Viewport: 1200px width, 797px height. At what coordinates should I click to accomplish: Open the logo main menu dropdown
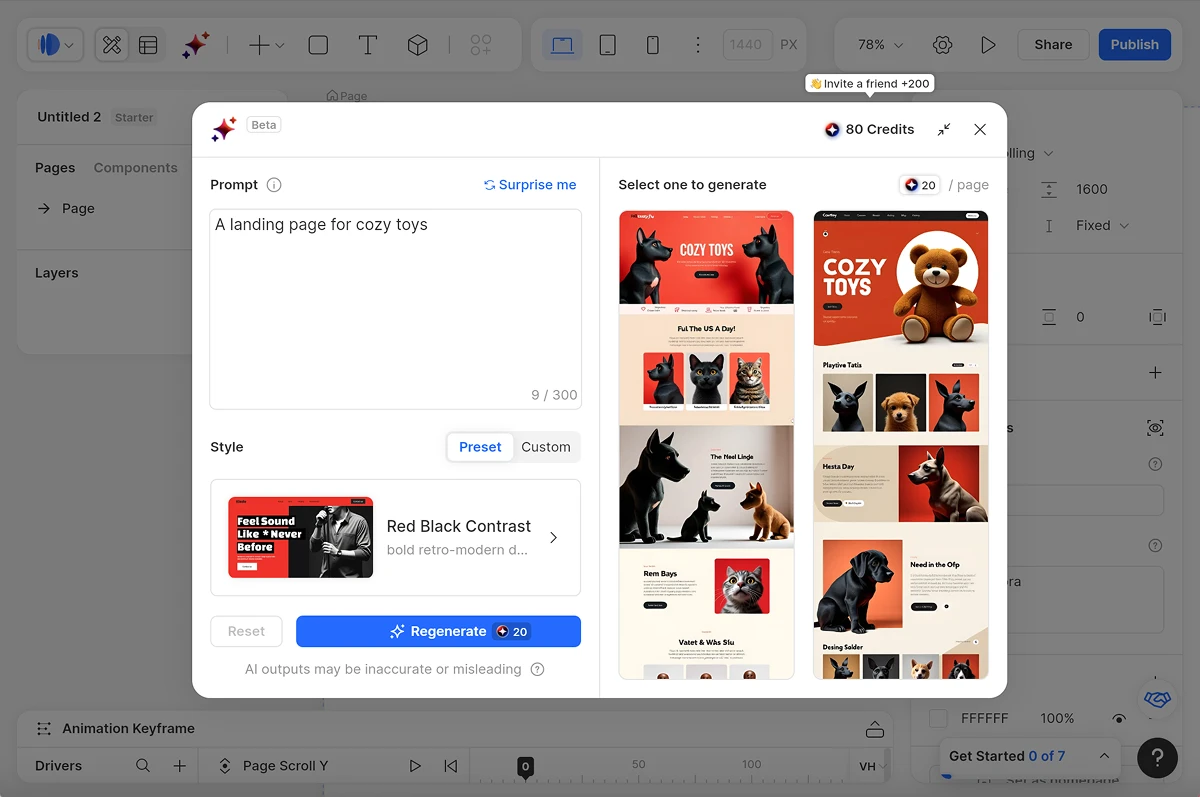(56, 45)
